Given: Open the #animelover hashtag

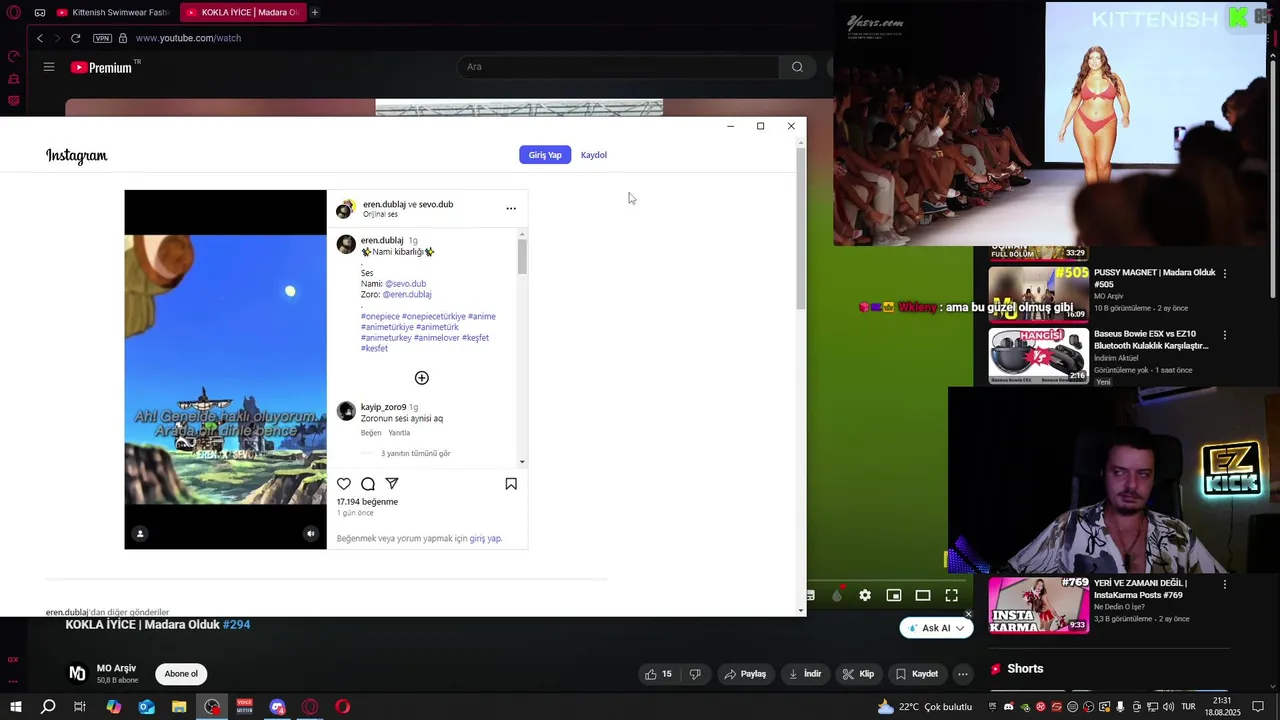Looking at the screenshot, I should point(437,338).
